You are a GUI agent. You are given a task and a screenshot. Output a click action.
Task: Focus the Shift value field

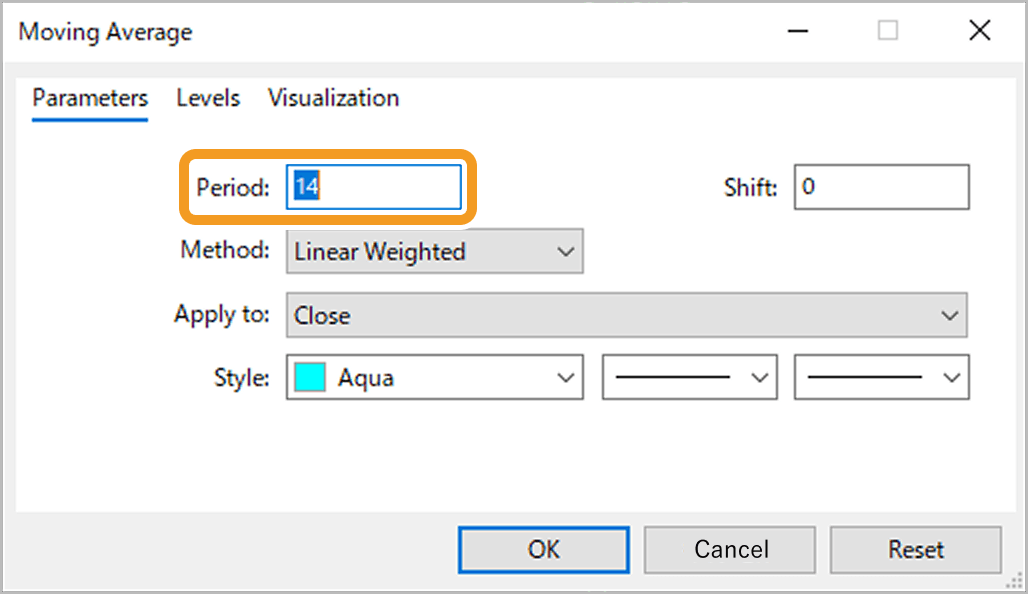pyautogui.click(x=881, y=187)
